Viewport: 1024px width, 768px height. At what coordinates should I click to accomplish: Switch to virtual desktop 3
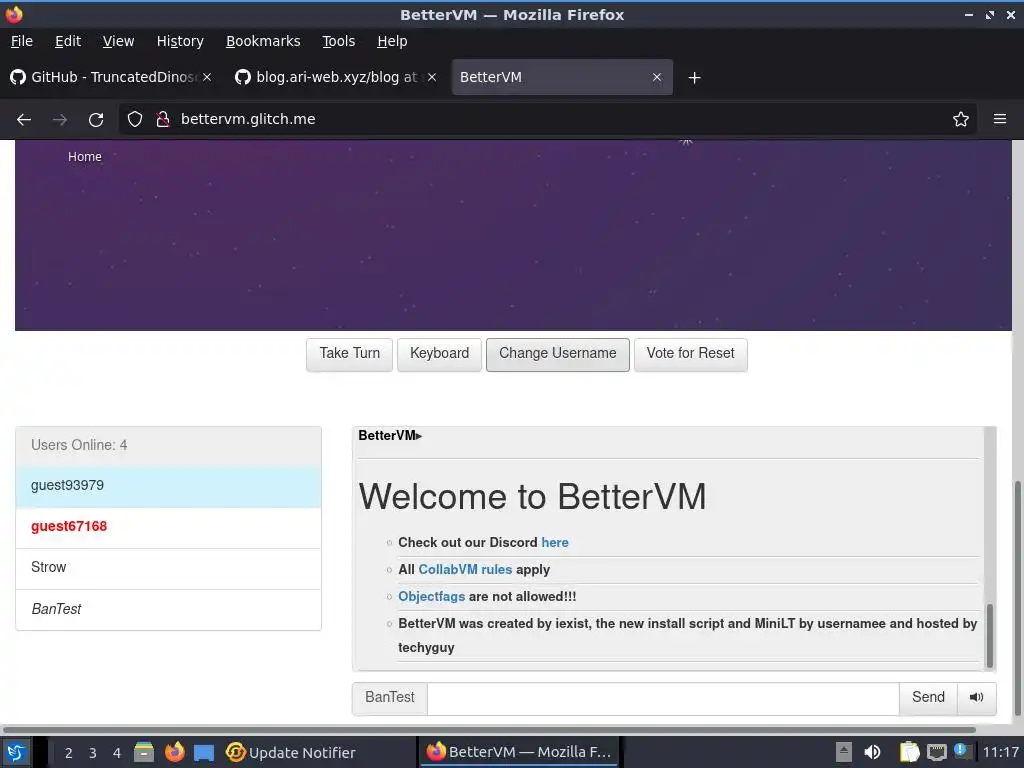(x=93, y=753)
